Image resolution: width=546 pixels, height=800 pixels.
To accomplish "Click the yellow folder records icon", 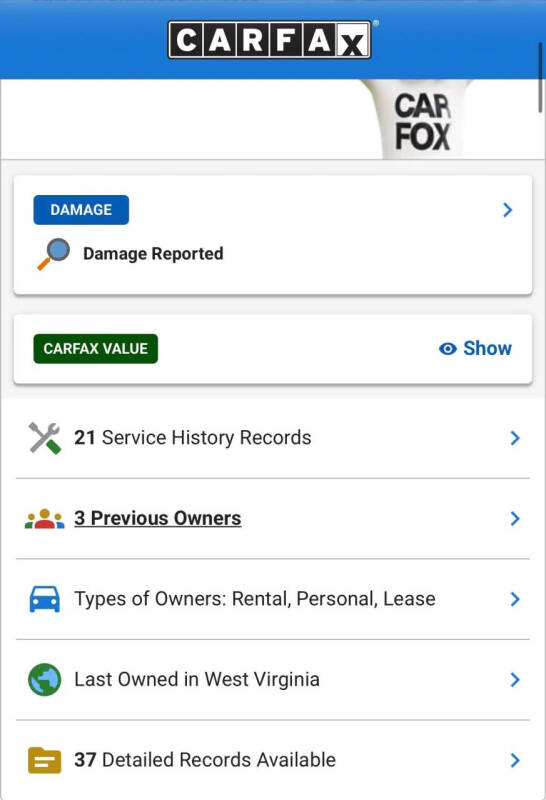I will coord(44,760).
